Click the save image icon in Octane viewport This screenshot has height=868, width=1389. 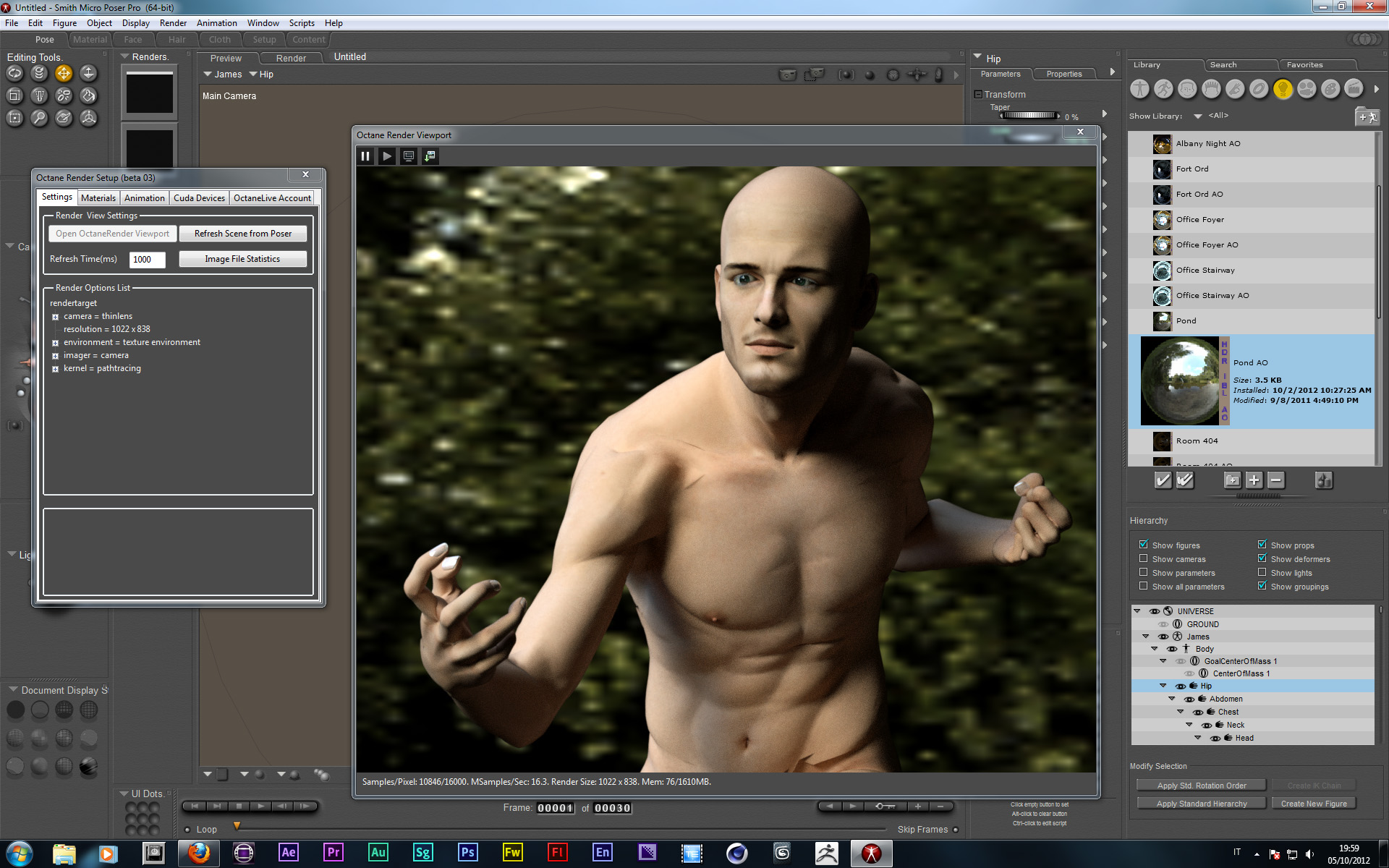pyautogui.click(x=430, y=156)
